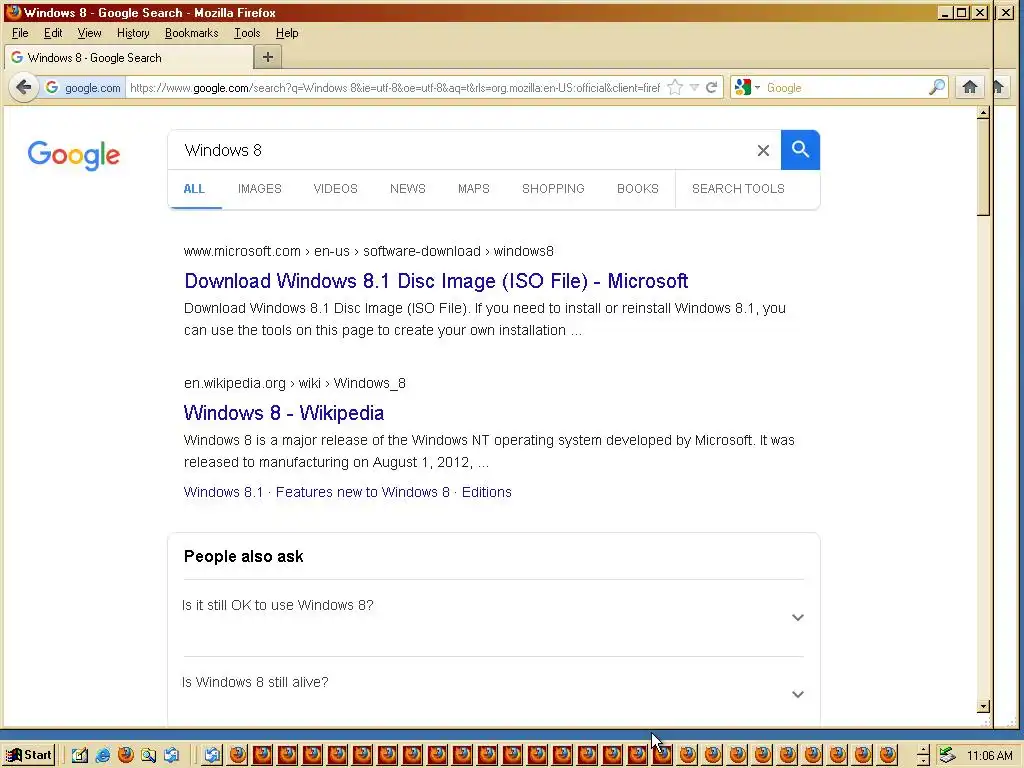Click the site identity google.com badge
The image size is (1024, 768).
pos(84,88)
